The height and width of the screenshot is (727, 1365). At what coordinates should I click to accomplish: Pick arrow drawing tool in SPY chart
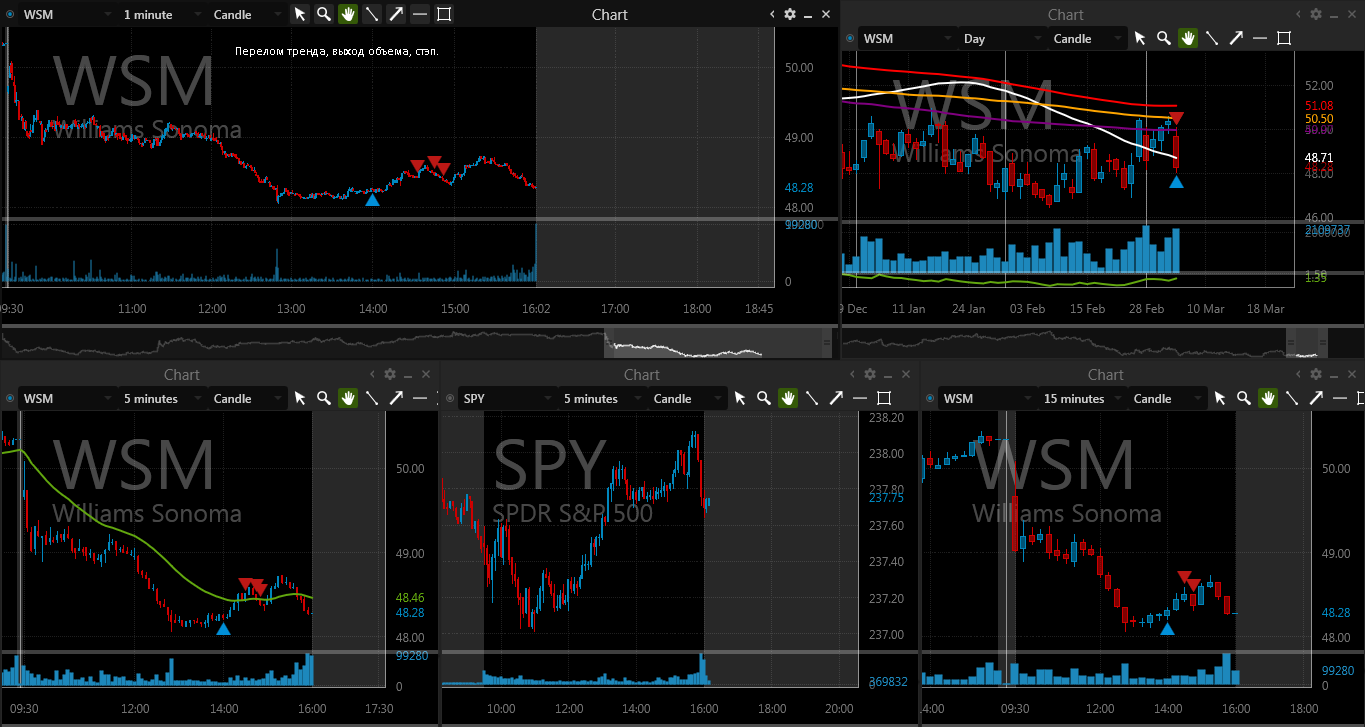click(x=836, y=398)
